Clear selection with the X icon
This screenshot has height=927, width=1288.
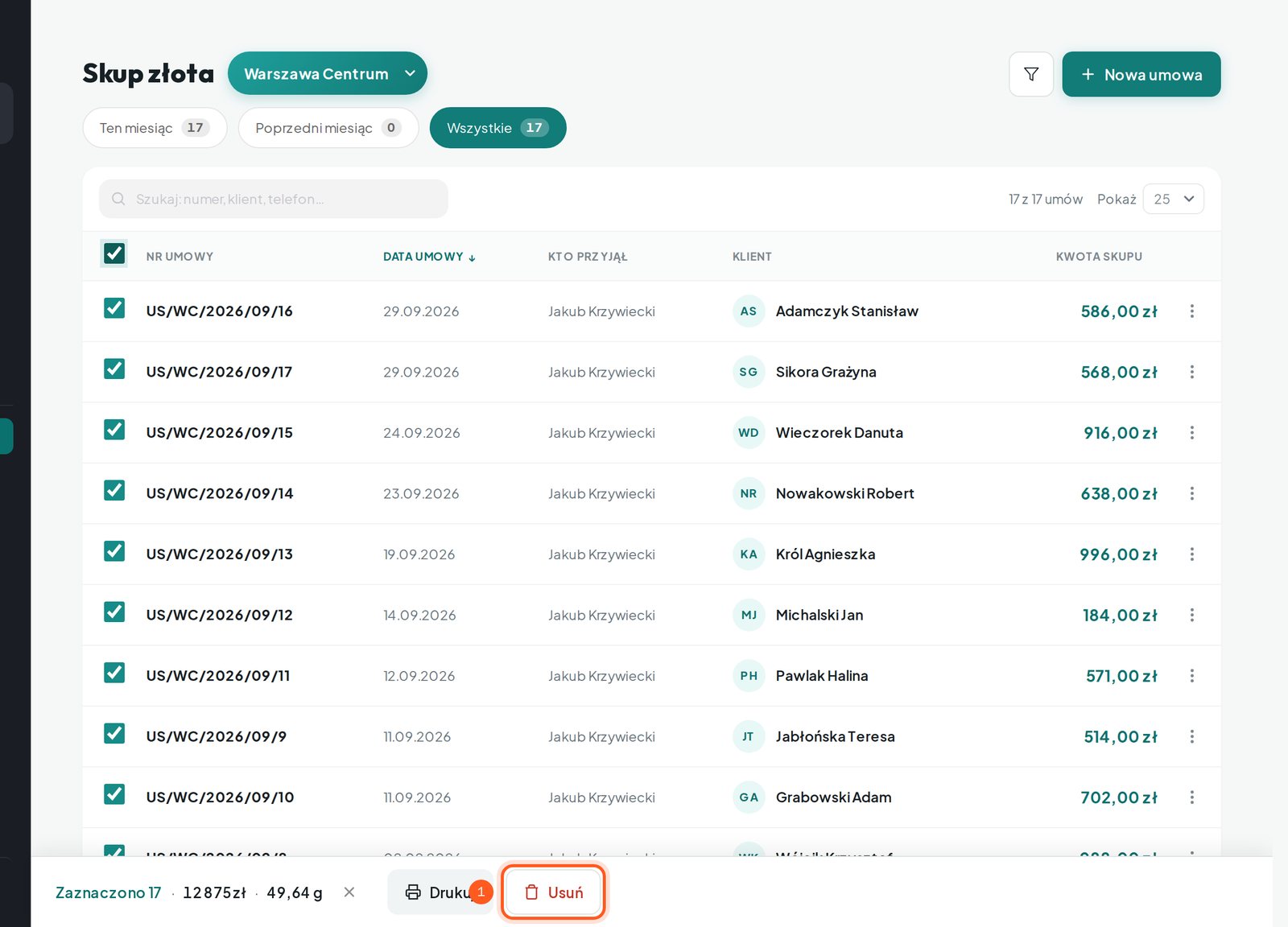click(349, 892)
